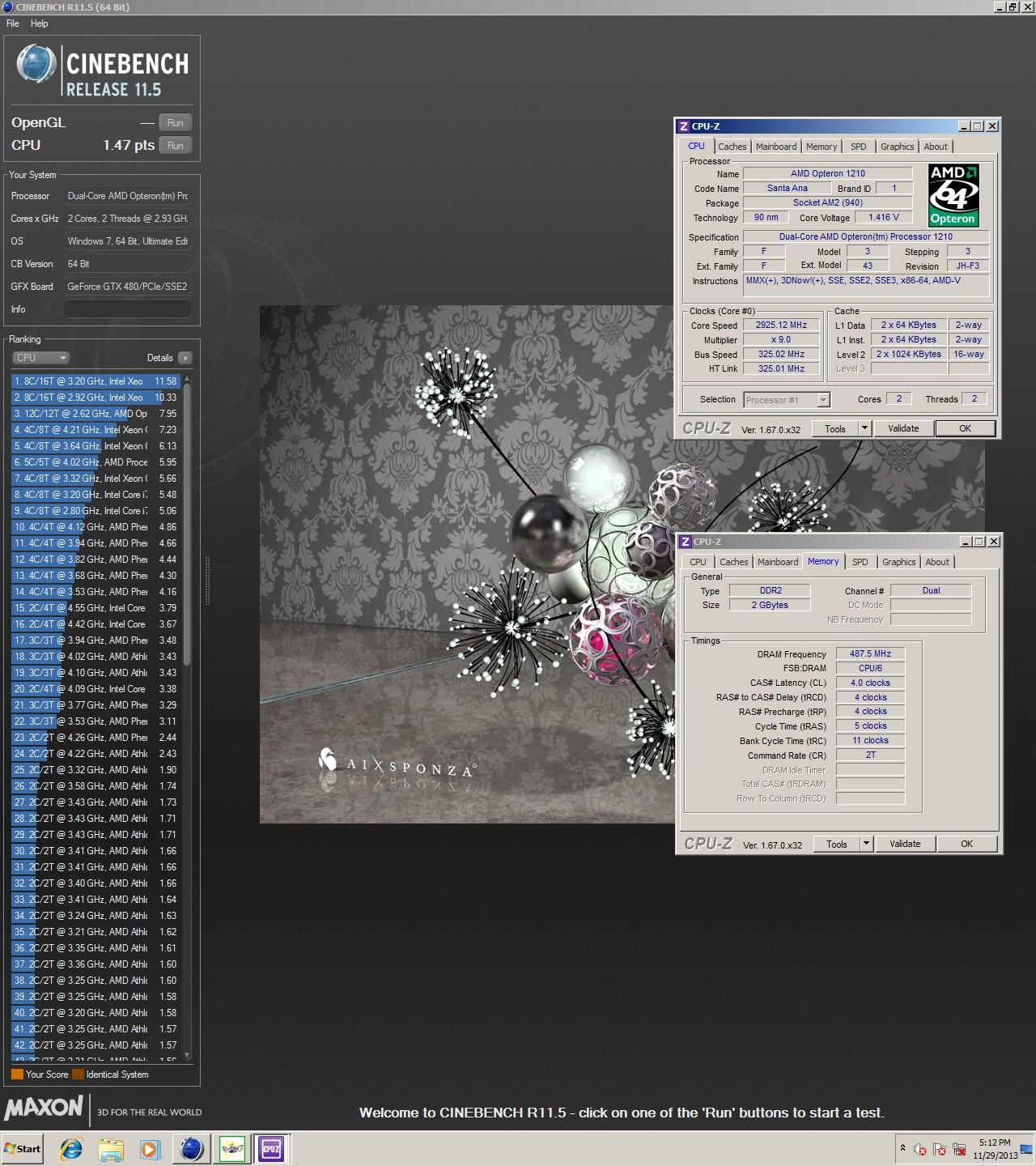Open Processor #1 selection dropdown
1036x1166 pixels.
786,400
